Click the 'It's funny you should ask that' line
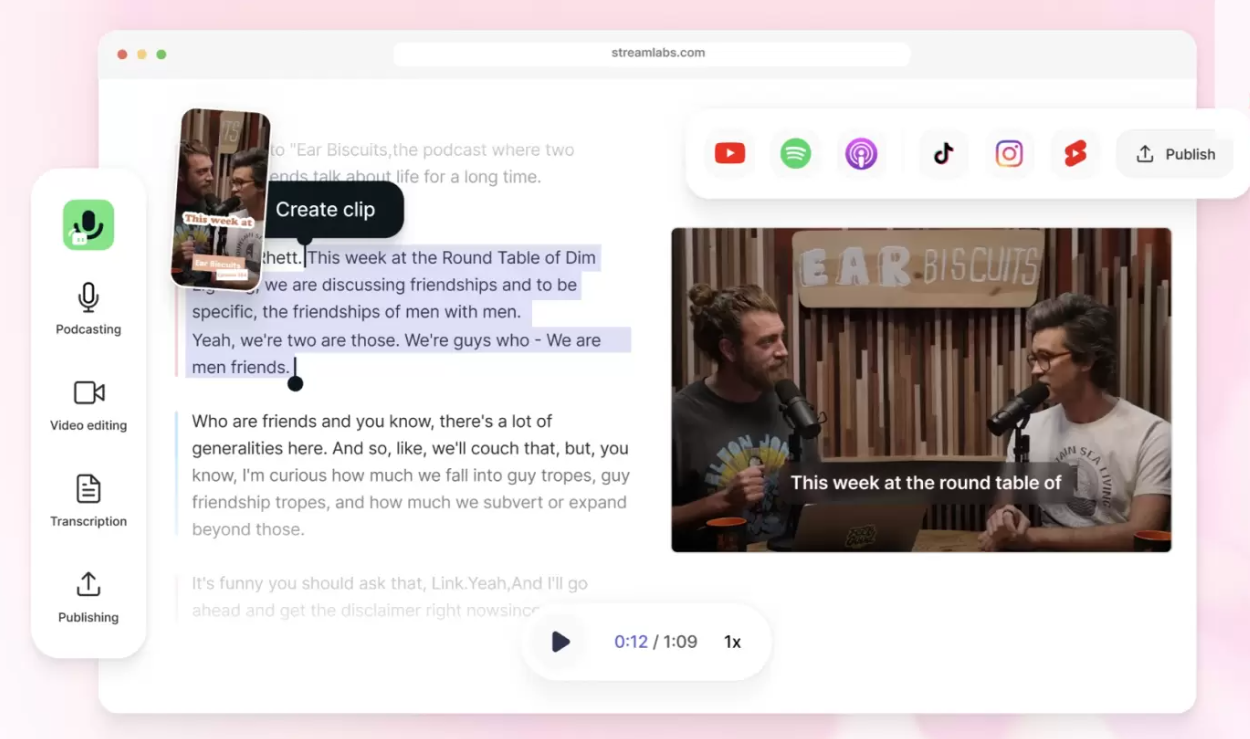Image resolution: width=1250 pixels, height=739 pixels. [x=390, y=583]
